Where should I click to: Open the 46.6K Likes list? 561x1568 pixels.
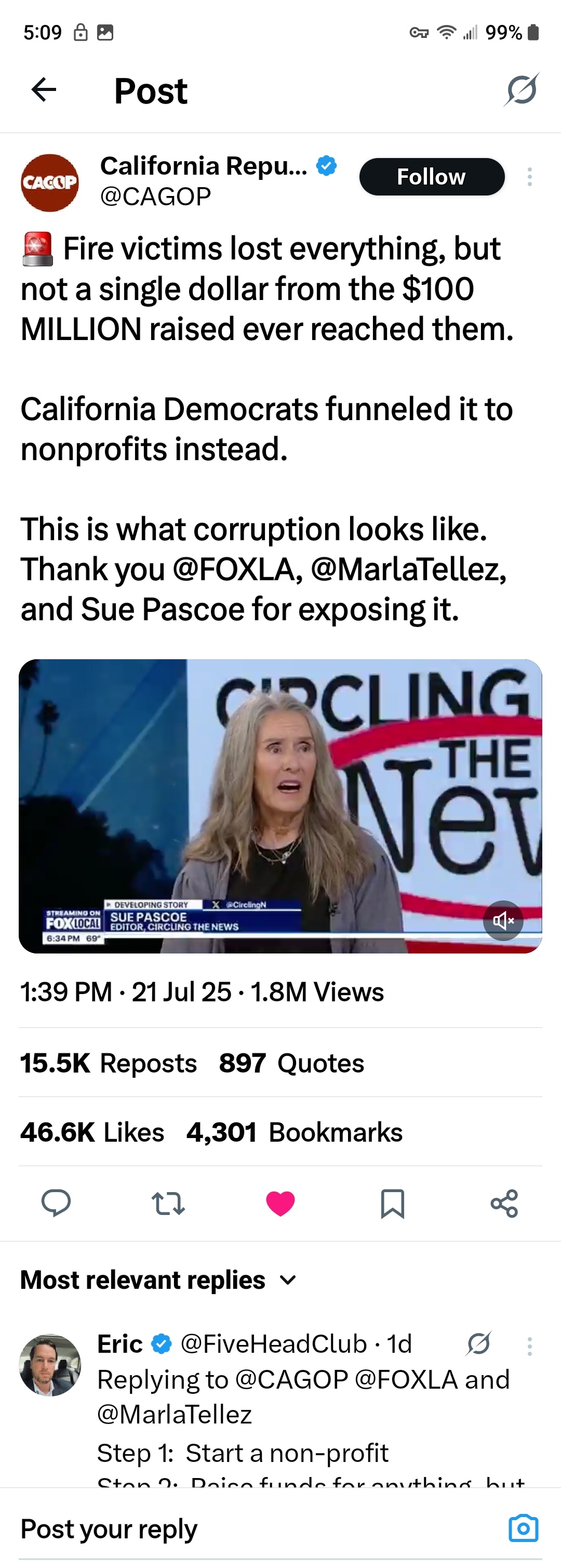coord(92,1132)
